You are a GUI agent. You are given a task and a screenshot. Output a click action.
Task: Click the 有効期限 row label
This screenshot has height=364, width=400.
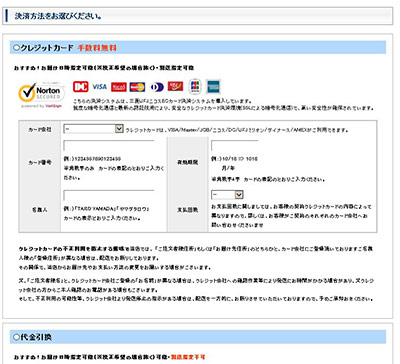(x=188, y=162)
